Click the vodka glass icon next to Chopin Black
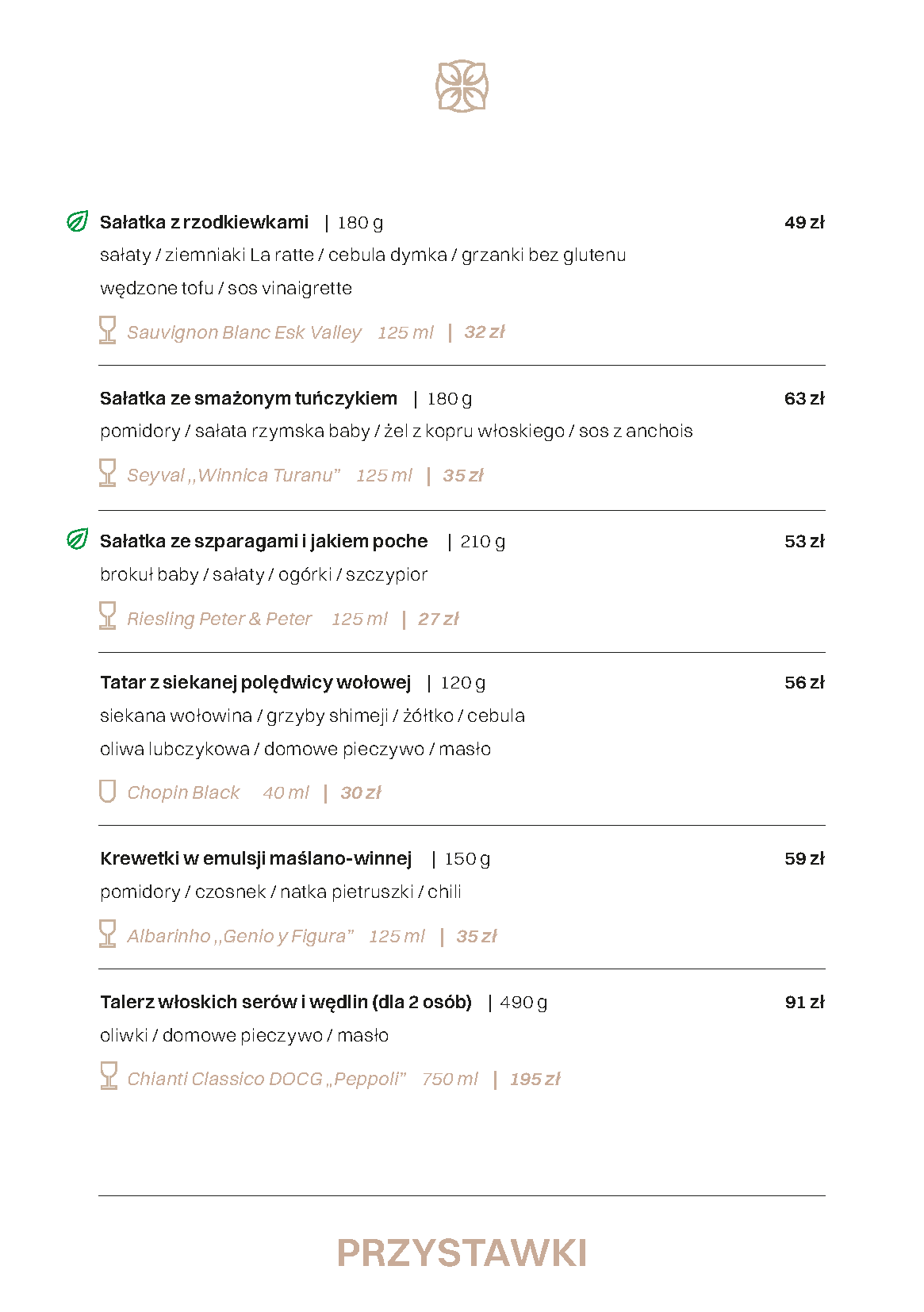924x1312 pixels. coord(107,791)
